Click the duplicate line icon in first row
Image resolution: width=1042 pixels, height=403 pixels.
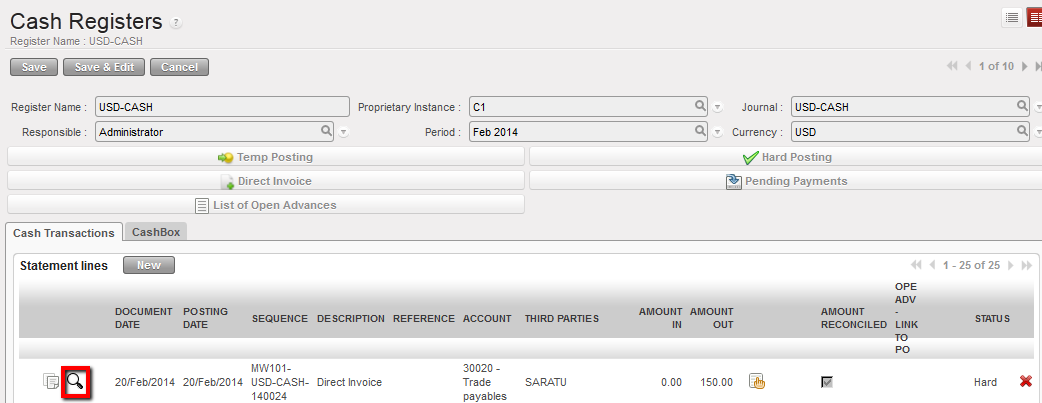pos(50,381)
